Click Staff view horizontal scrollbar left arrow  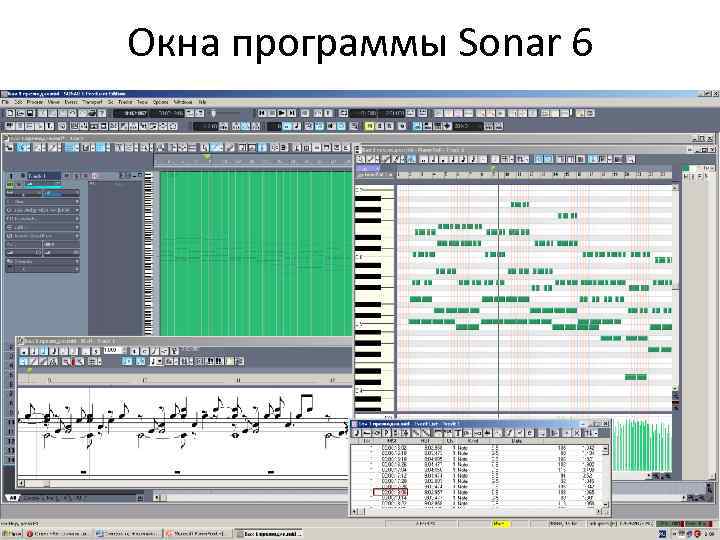tap(21, 483)
